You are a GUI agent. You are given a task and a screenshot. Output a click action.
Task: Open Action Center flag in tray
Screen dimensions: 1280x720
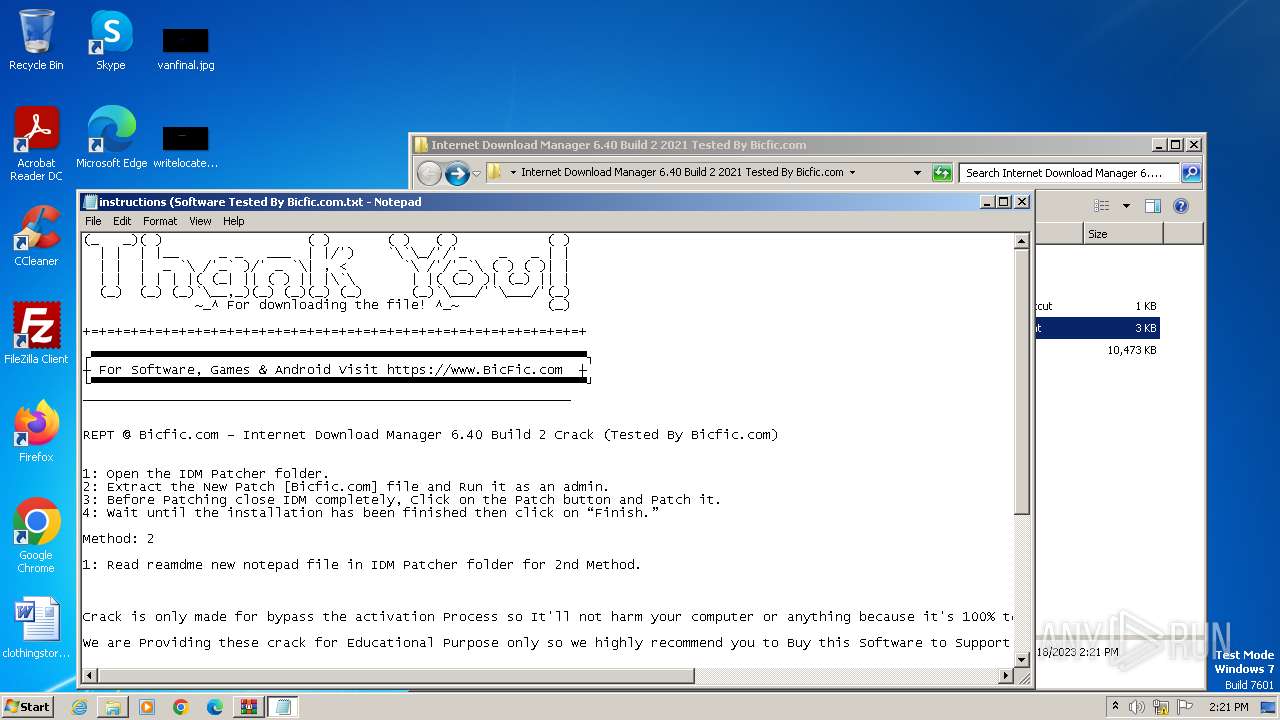pyautogui.click(x=1185, y=707)
